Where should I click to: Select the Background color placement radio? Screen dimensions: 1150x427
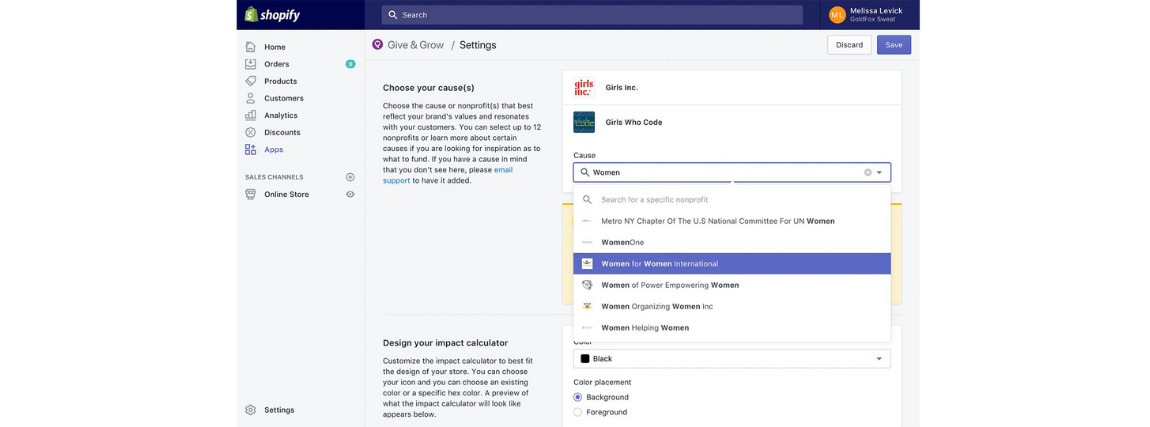[578, 397]
